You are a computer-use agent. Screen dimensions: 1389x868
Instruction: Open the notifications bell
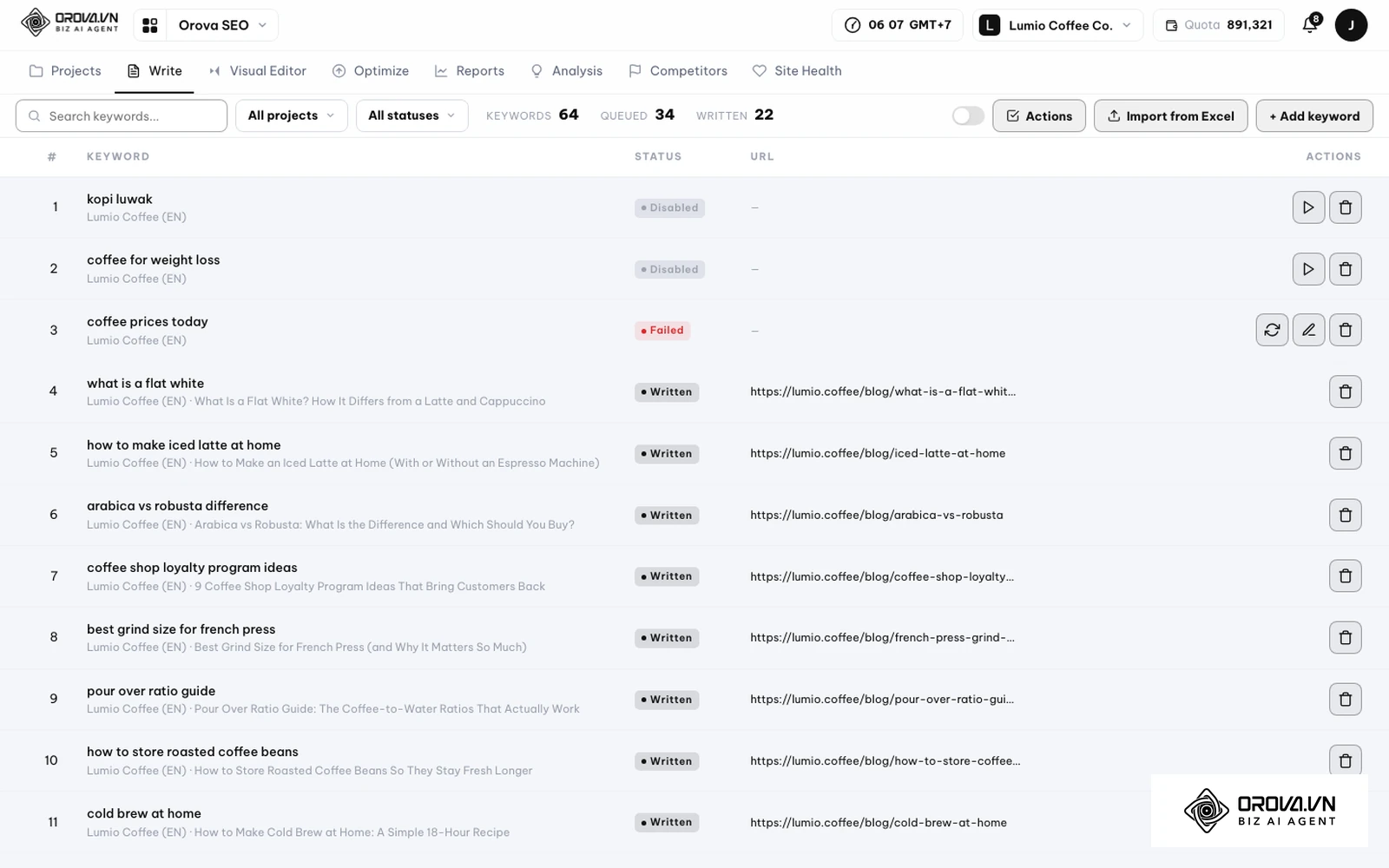pyautogui.click(x=1311, y=24)
